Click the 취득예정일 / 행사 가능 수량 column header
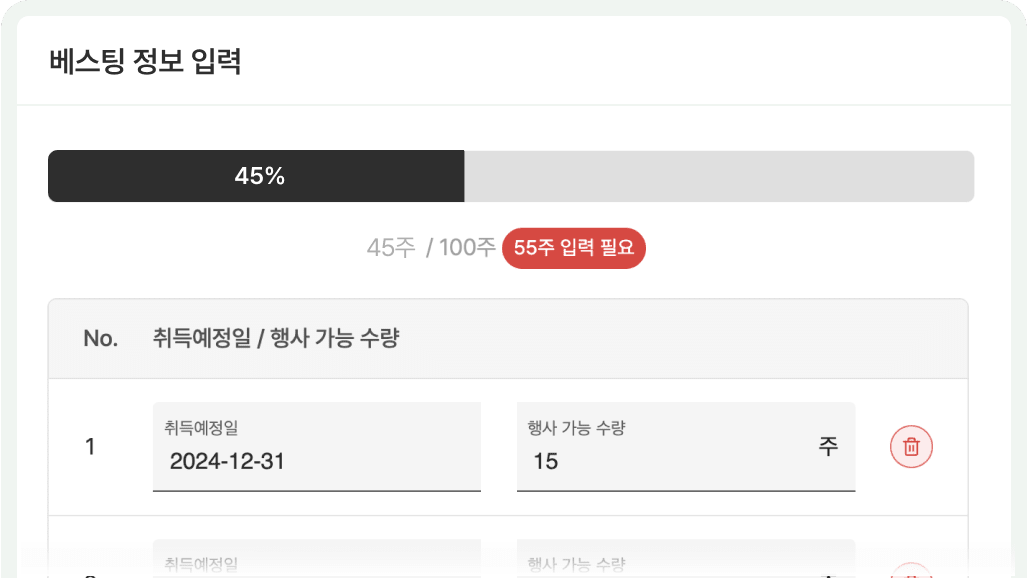1027x578 pixels. tap(276, 339)
